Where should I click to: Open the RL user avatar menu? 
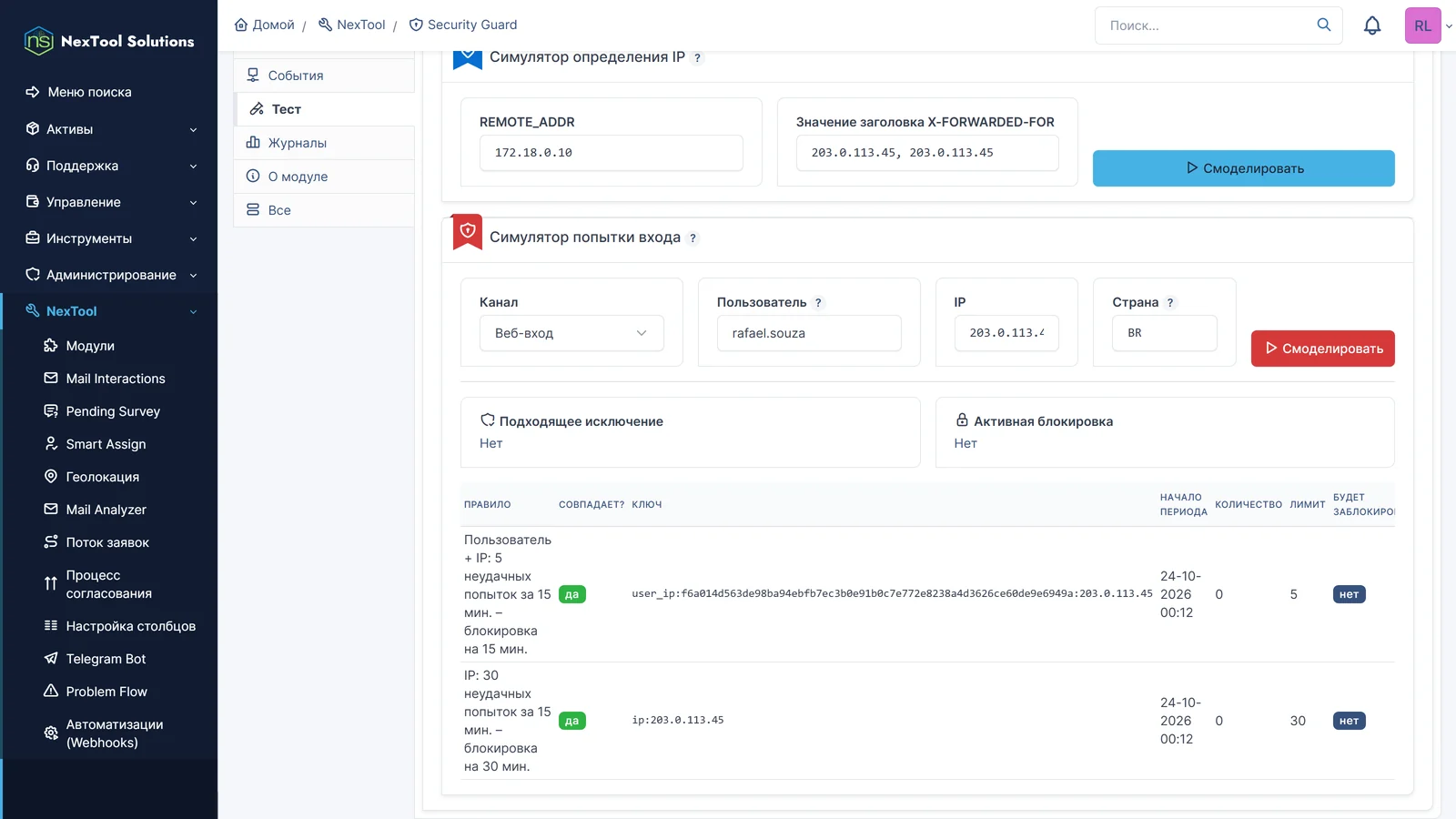click(1423, 25)
